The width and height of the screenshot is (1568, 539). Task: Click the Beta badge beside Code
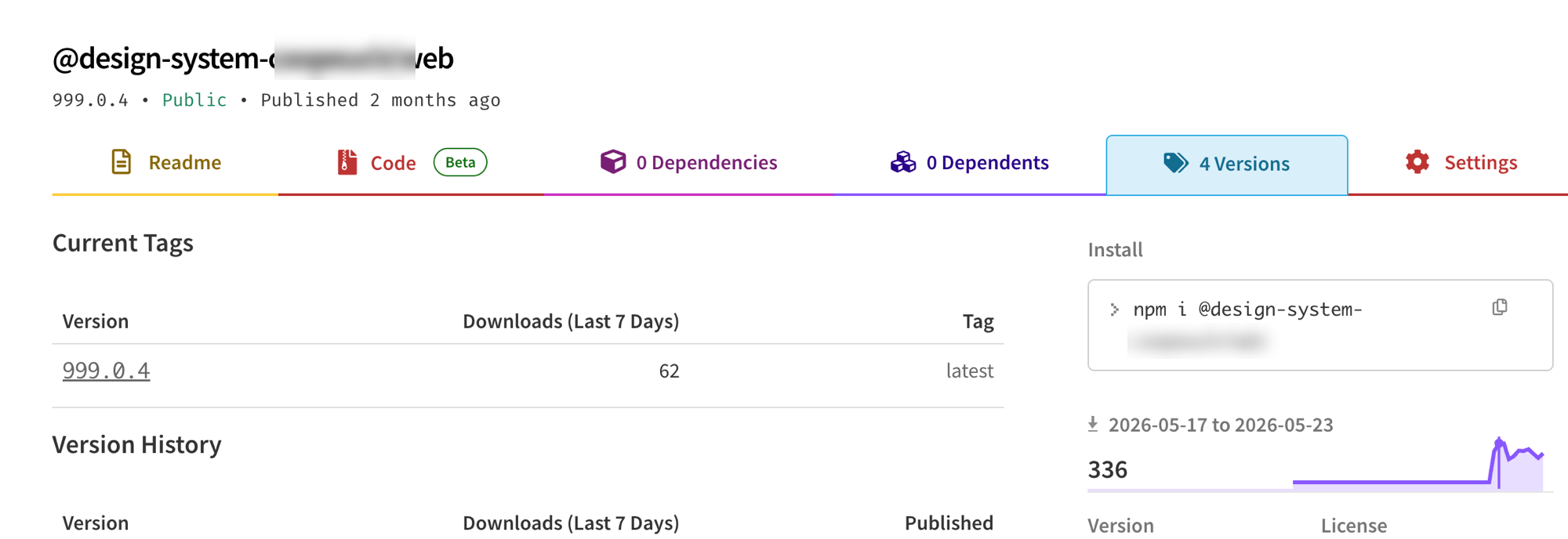[x=460, y=162]
